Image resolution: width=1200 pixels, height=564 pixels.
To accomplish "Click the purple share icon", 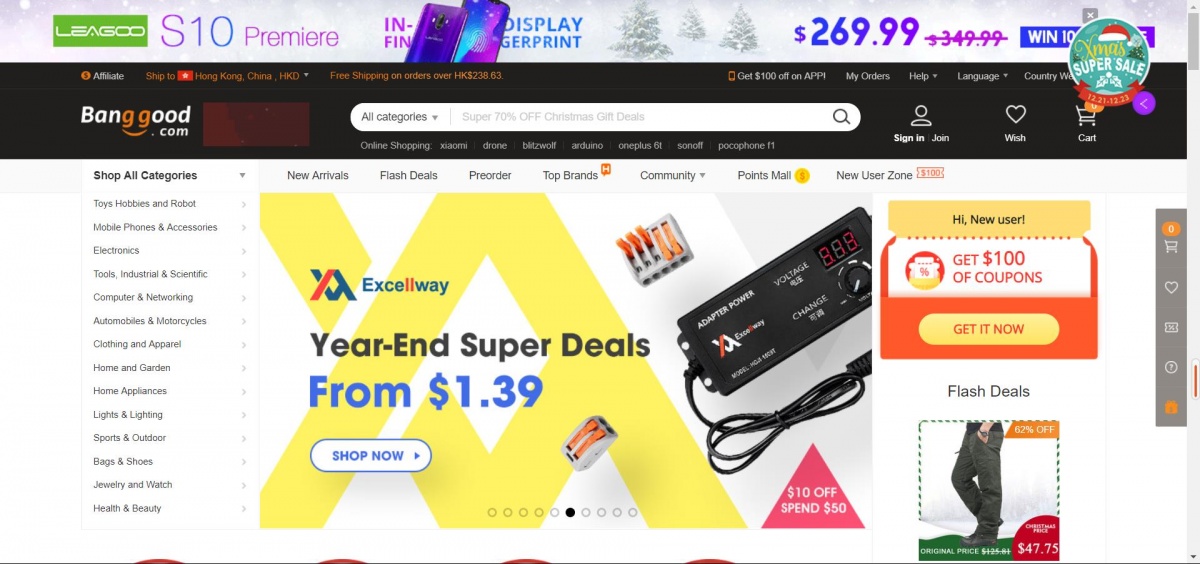I will point(1145,102).
